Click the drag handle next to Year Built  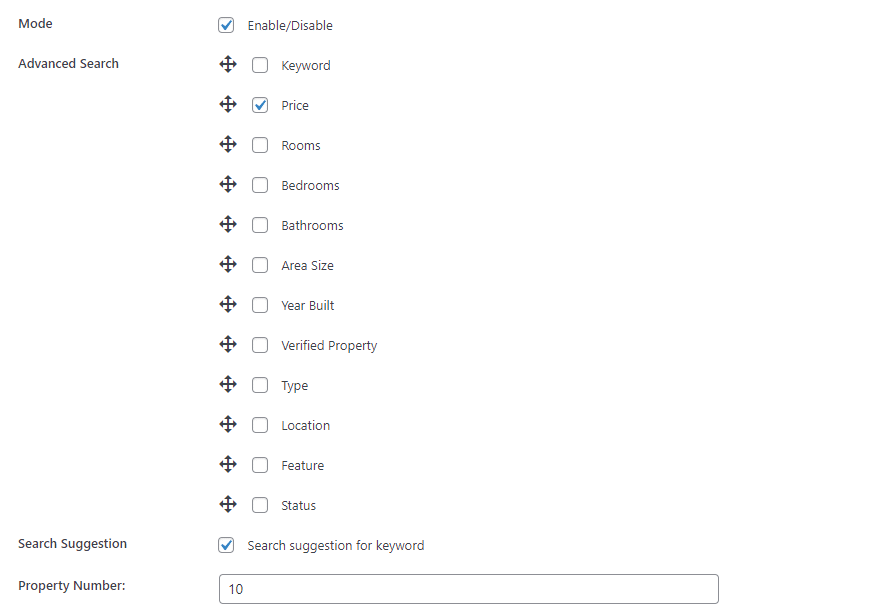[228, 304]
